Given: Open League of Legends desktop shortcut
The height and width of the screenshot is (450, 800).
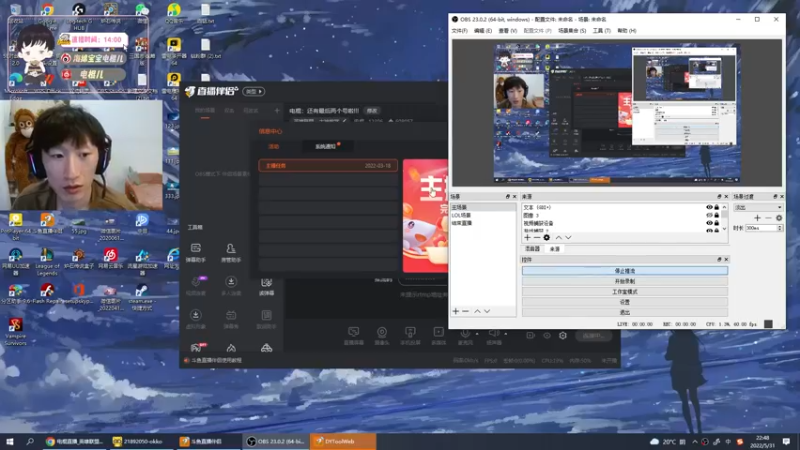Looking at the screenshot, I should point(47,262).
